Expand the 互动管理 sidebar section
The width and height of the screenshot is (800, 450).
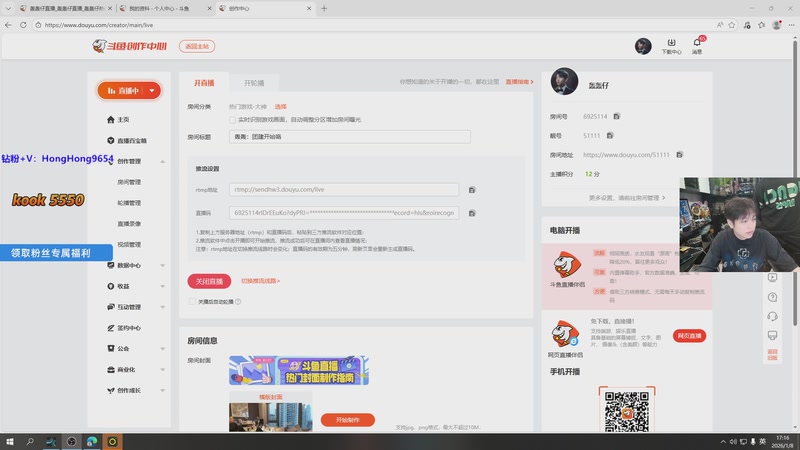(x=163, y=307)
